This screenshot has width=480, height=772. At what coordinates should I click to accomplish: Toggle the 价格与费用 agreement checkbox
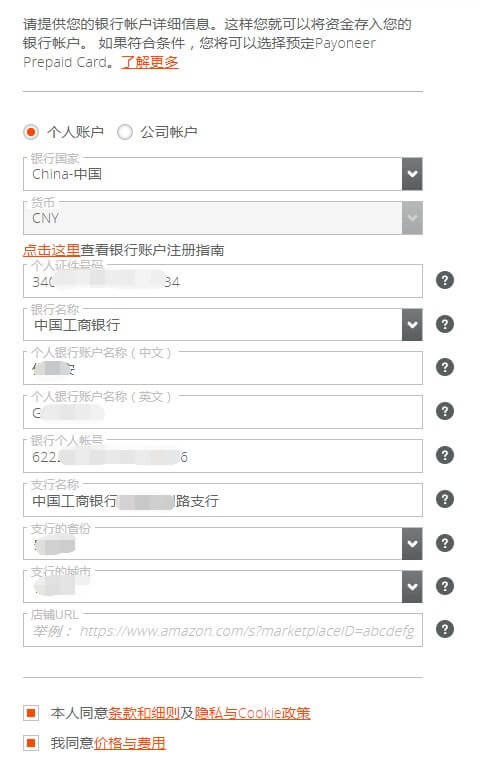click(x=31, y=742)
